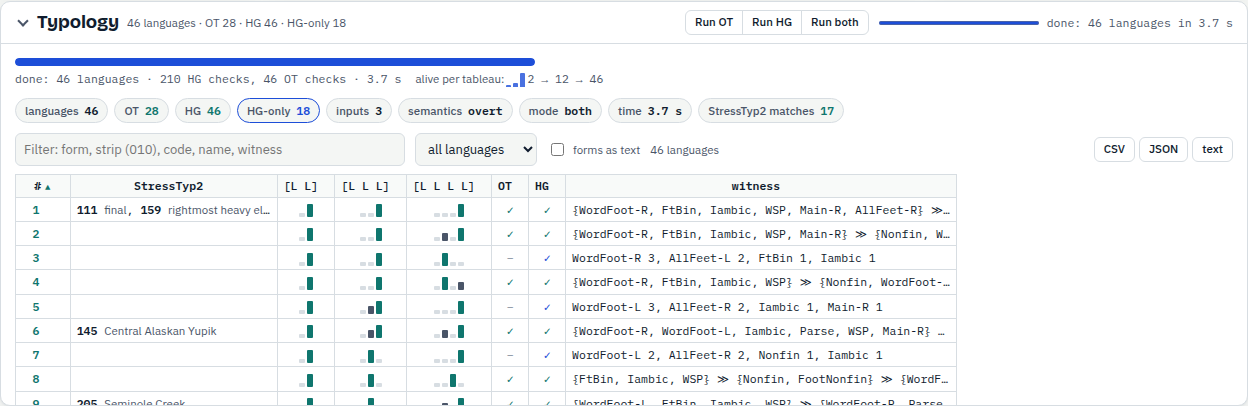
Task: Toggle the HG 46 filter chip
Action: pos(203,111)
